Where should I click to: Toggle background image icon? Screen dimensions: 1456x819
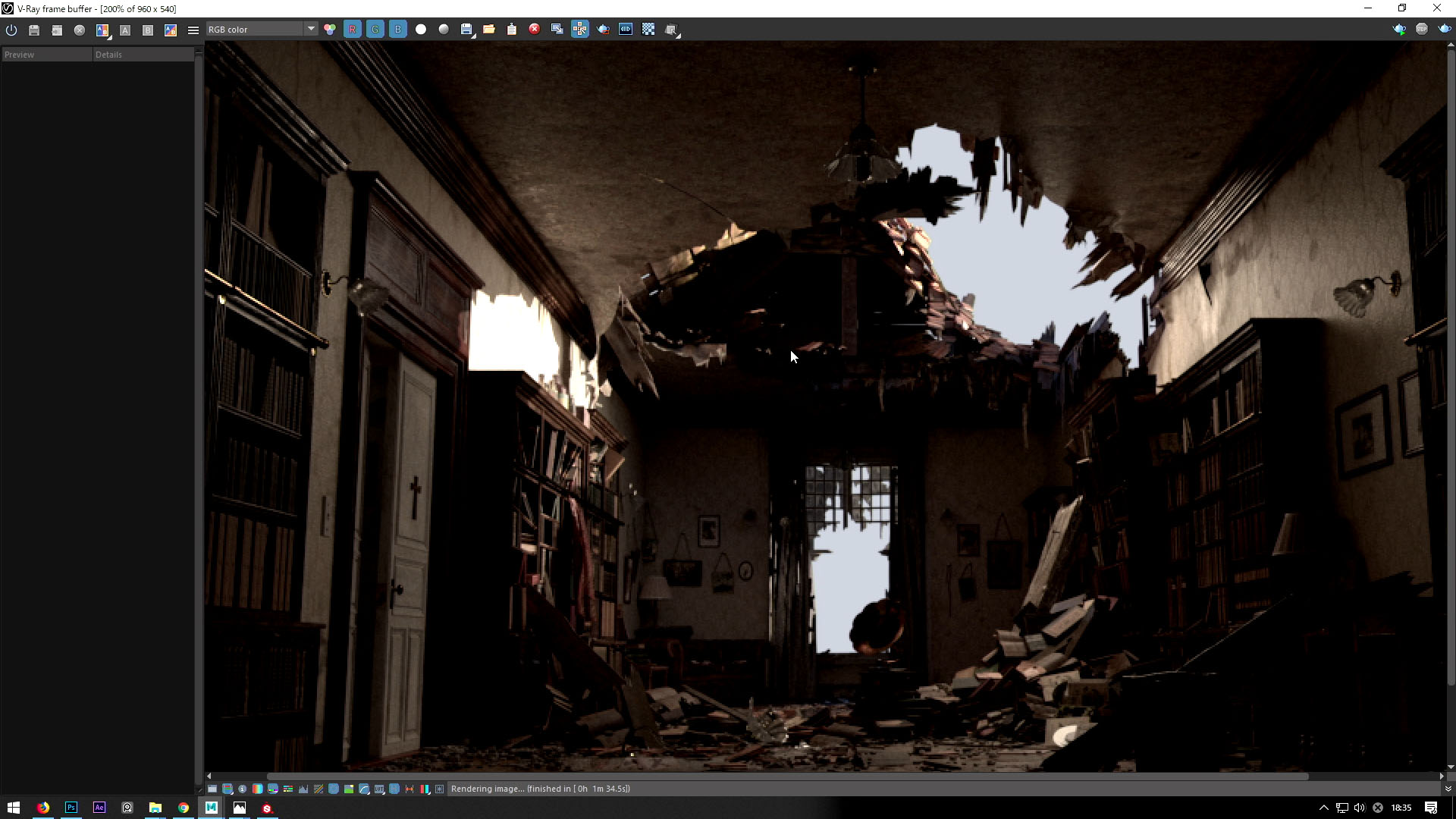[x=349, y=789]
